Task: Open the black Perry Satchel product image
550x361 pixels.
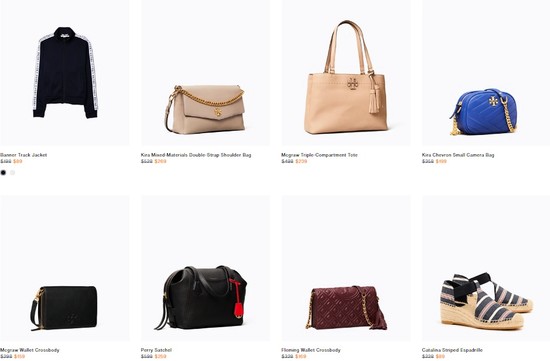Action: [x=206, y=268]
